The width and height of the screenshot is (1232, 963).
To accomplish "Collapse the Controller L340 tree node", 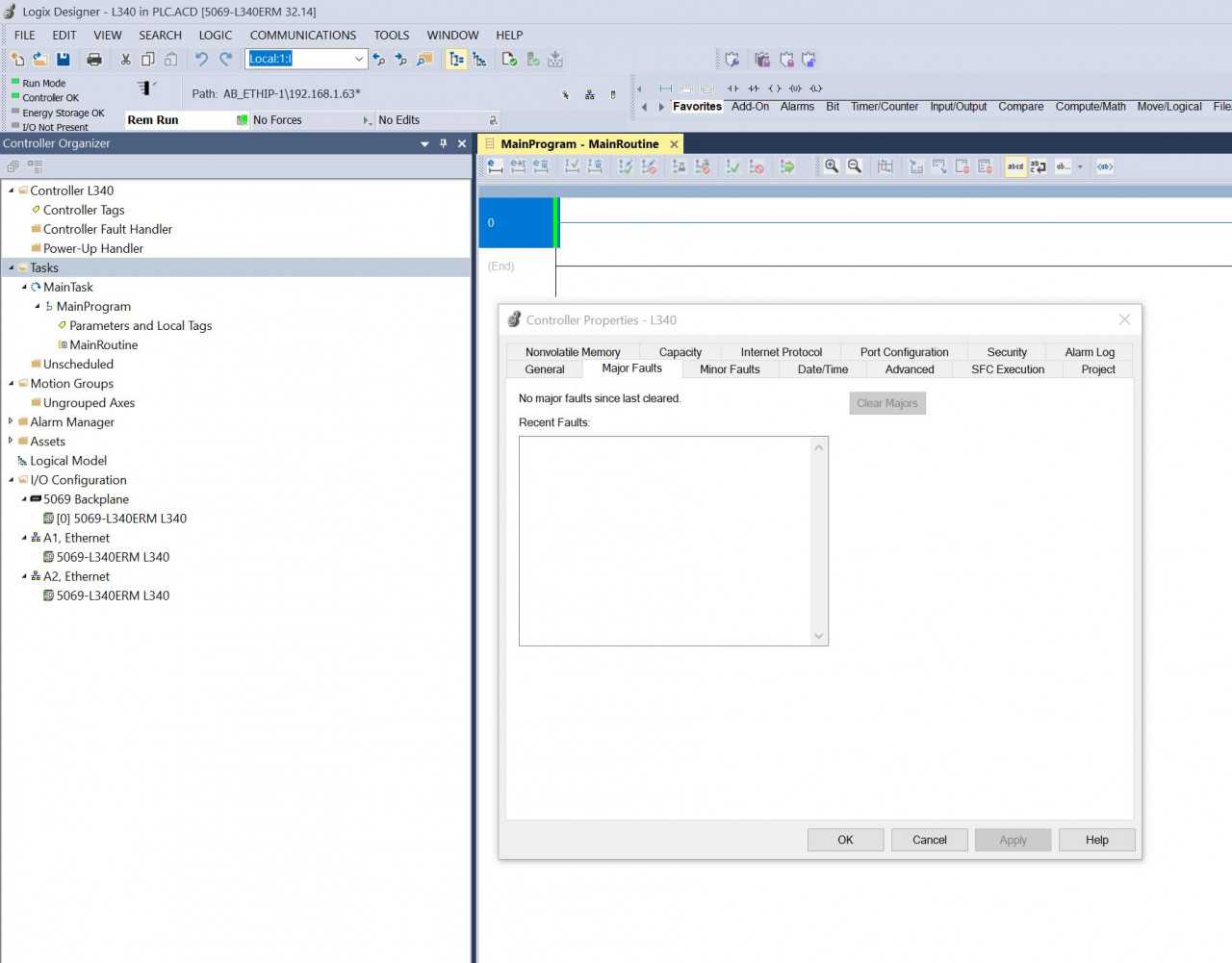I will tap(12, 190).
